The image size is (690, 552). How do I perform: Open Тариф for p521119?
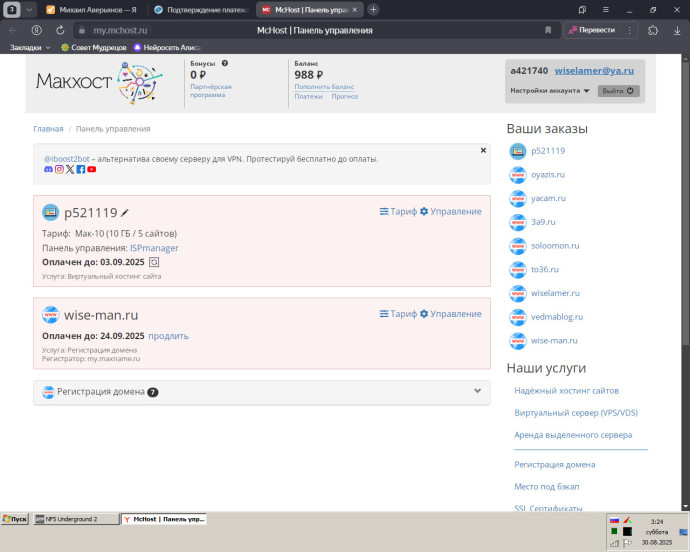[x=398, y=212]
